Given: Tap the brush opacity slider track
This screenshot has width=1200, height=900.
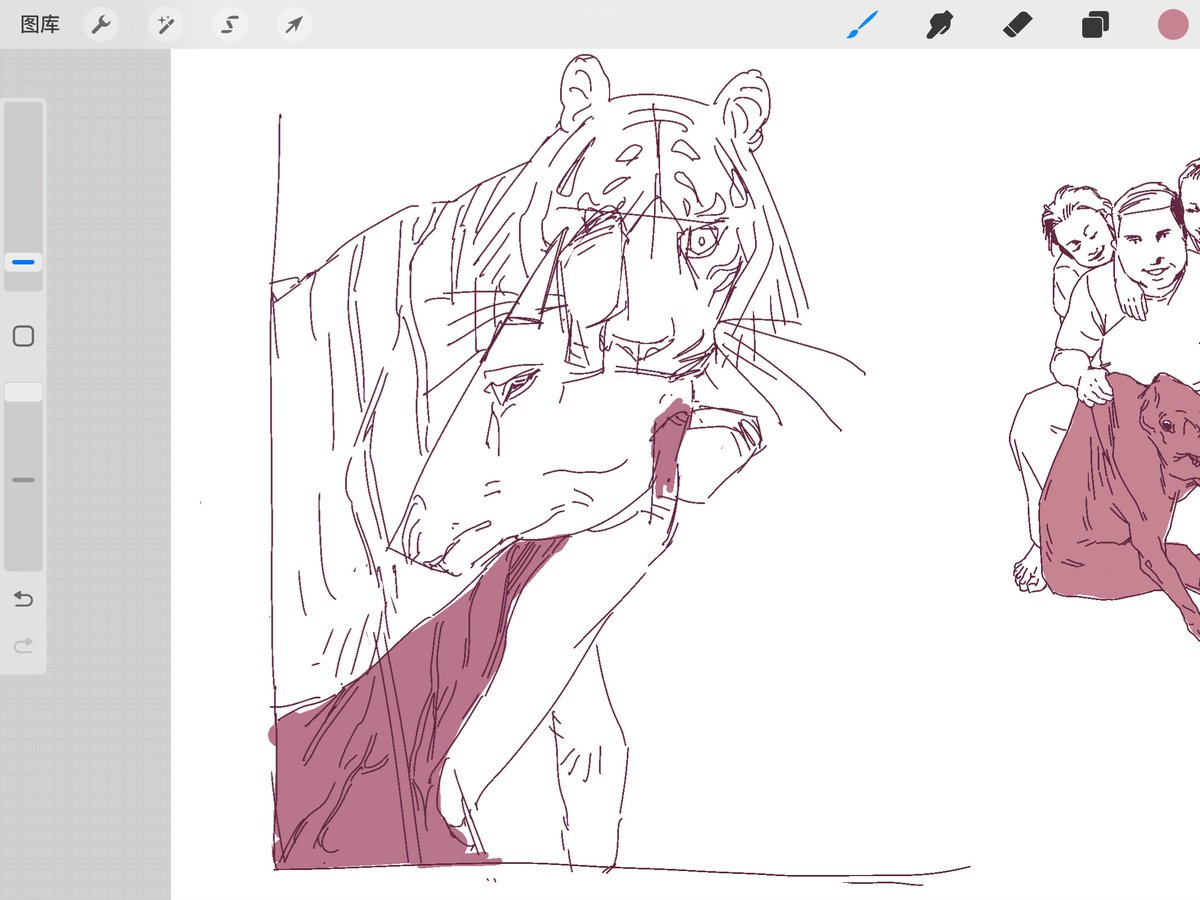Looking at the screenshot, I should pos(24,476).
